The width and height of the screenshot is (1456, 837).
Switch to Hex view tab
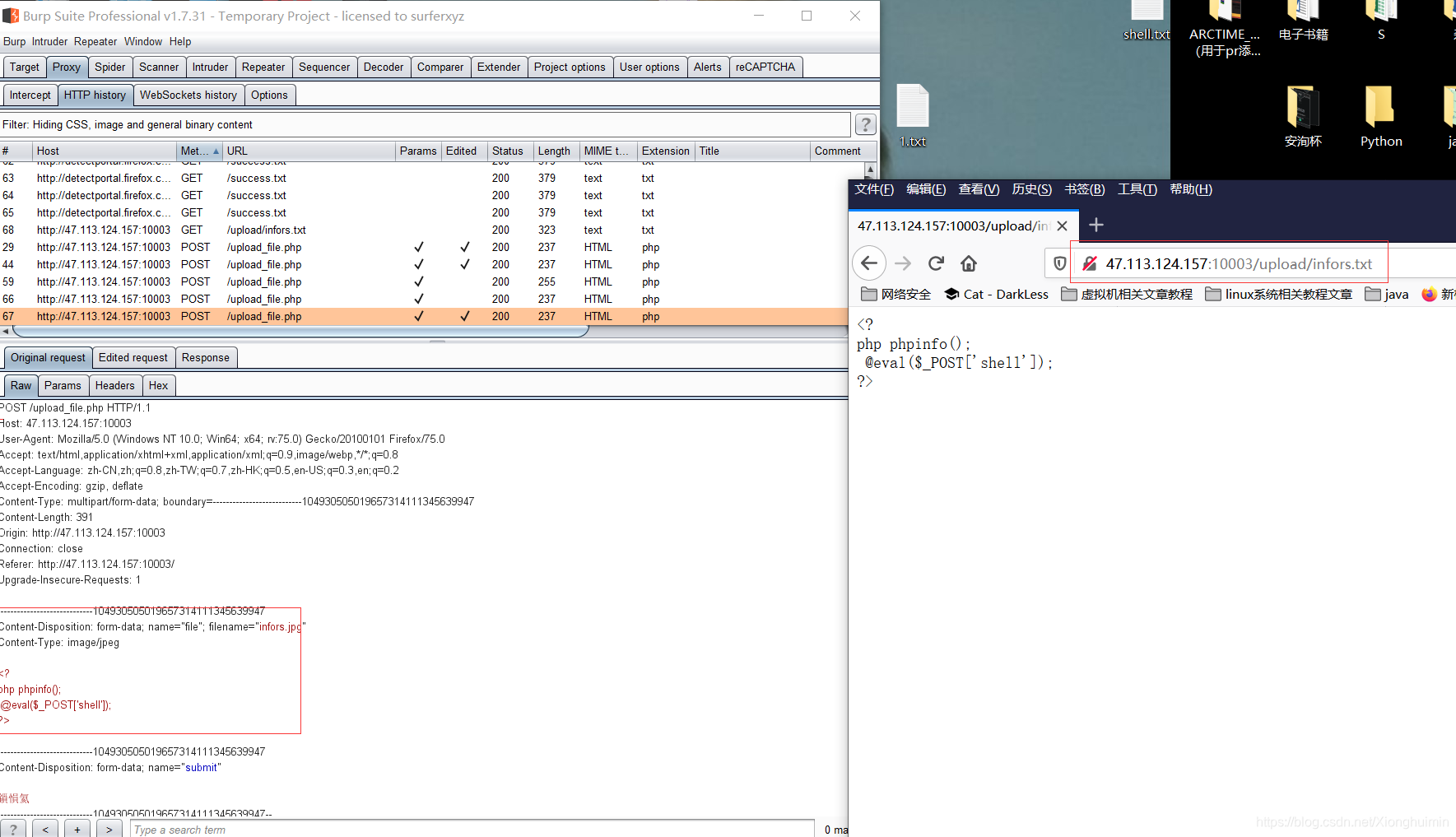158,385
